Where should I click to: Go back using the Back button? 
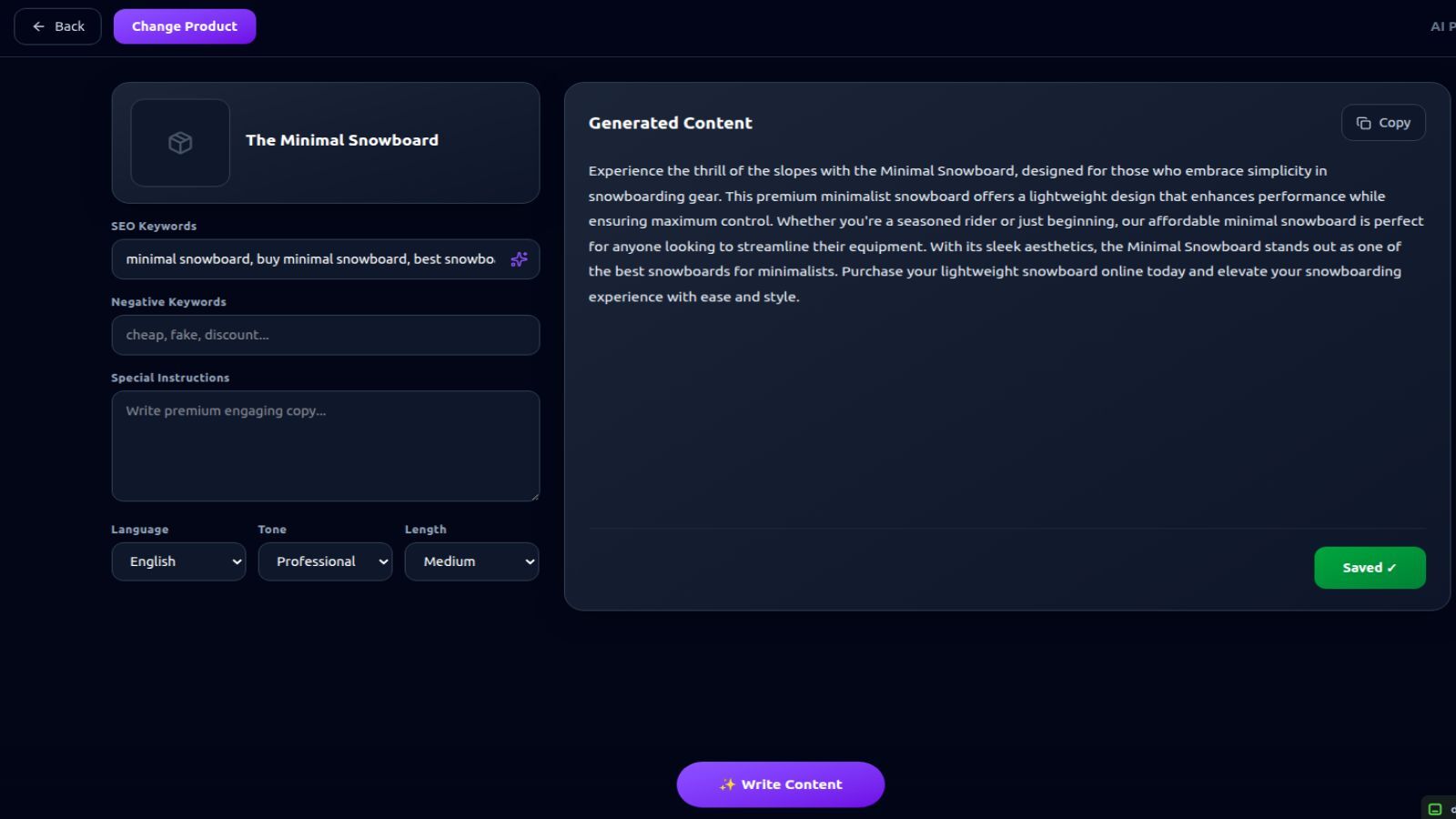(57, 26)
